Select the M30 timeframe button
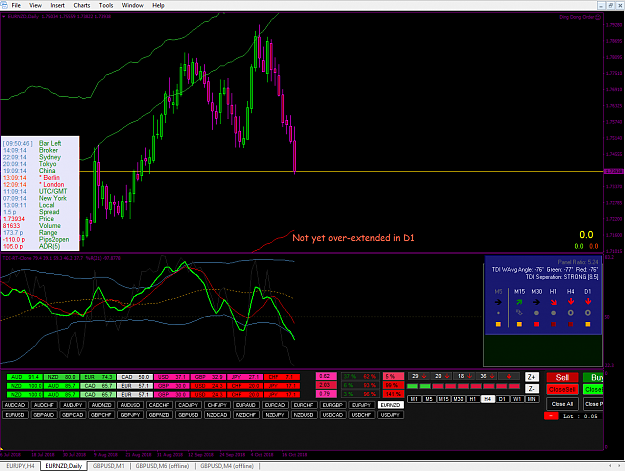Viewport: 625px width, 471px height. click(458, 399)
